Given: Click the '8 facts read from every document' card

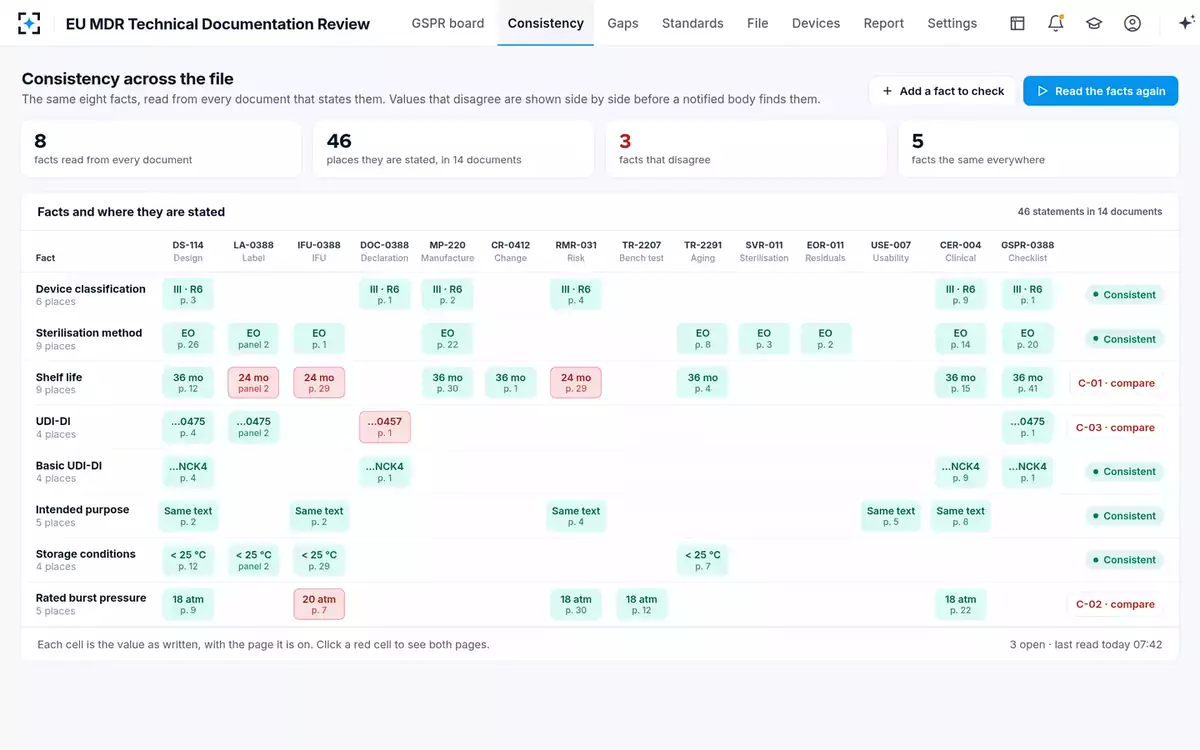Looking at the screenshot, I should 161,149.
